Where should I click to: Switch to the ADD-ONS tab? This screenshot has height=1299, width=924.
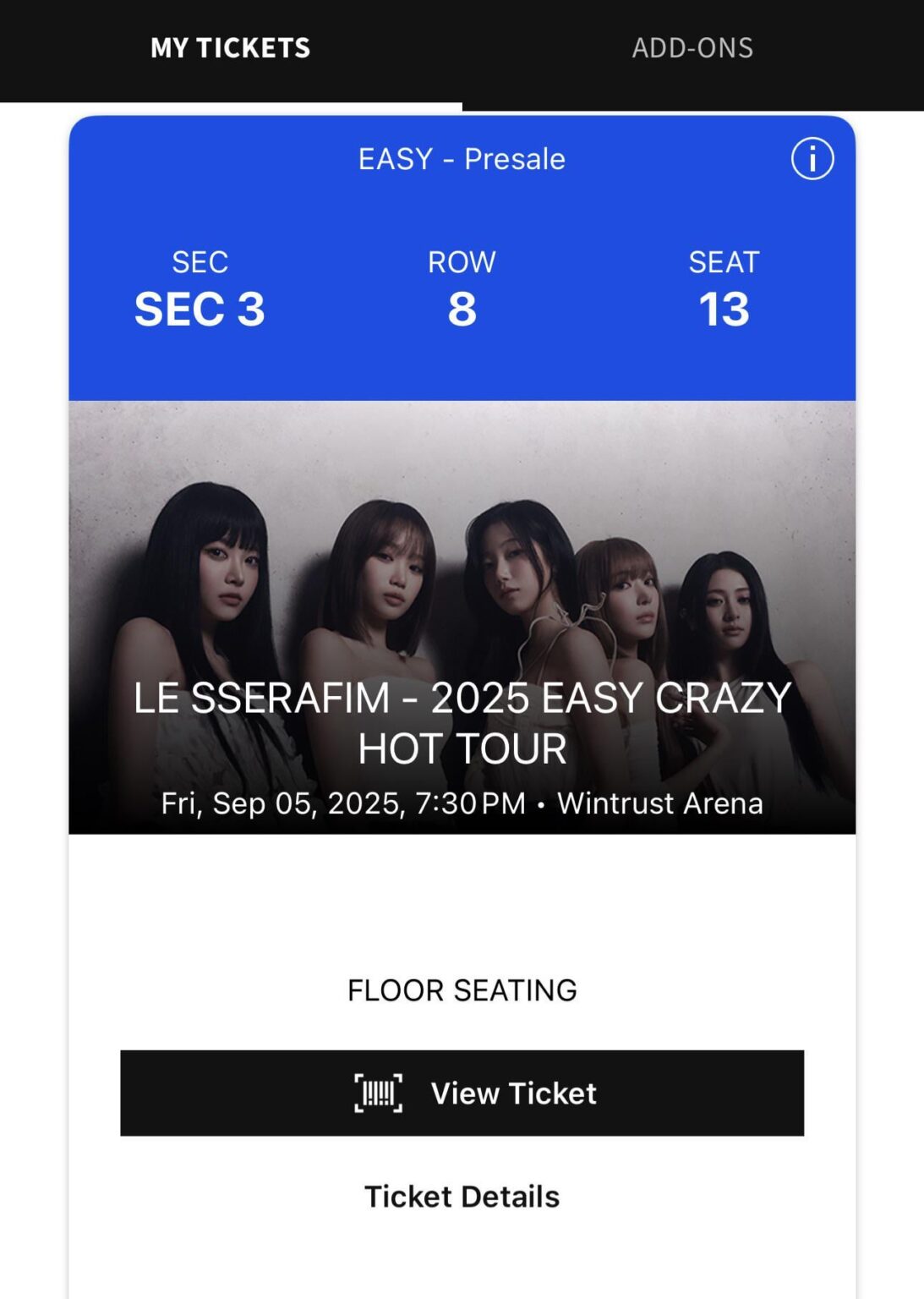[692, 48]
